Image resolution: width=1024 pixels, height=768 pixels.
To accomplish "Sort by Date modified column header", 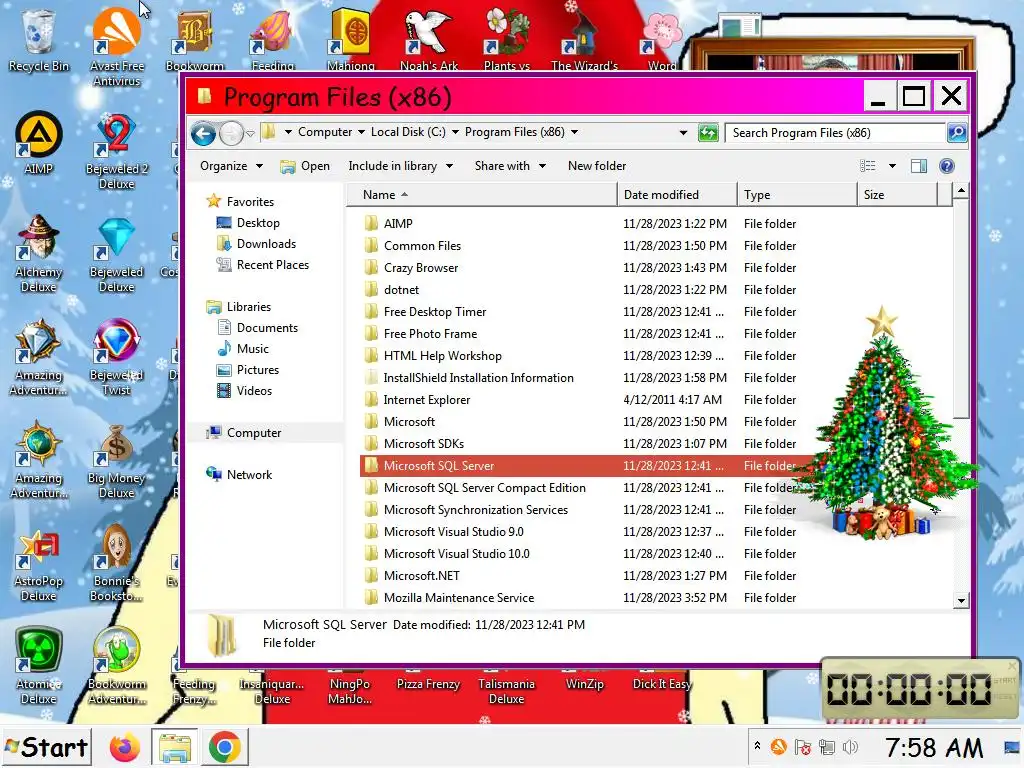I will click(677, 195).
